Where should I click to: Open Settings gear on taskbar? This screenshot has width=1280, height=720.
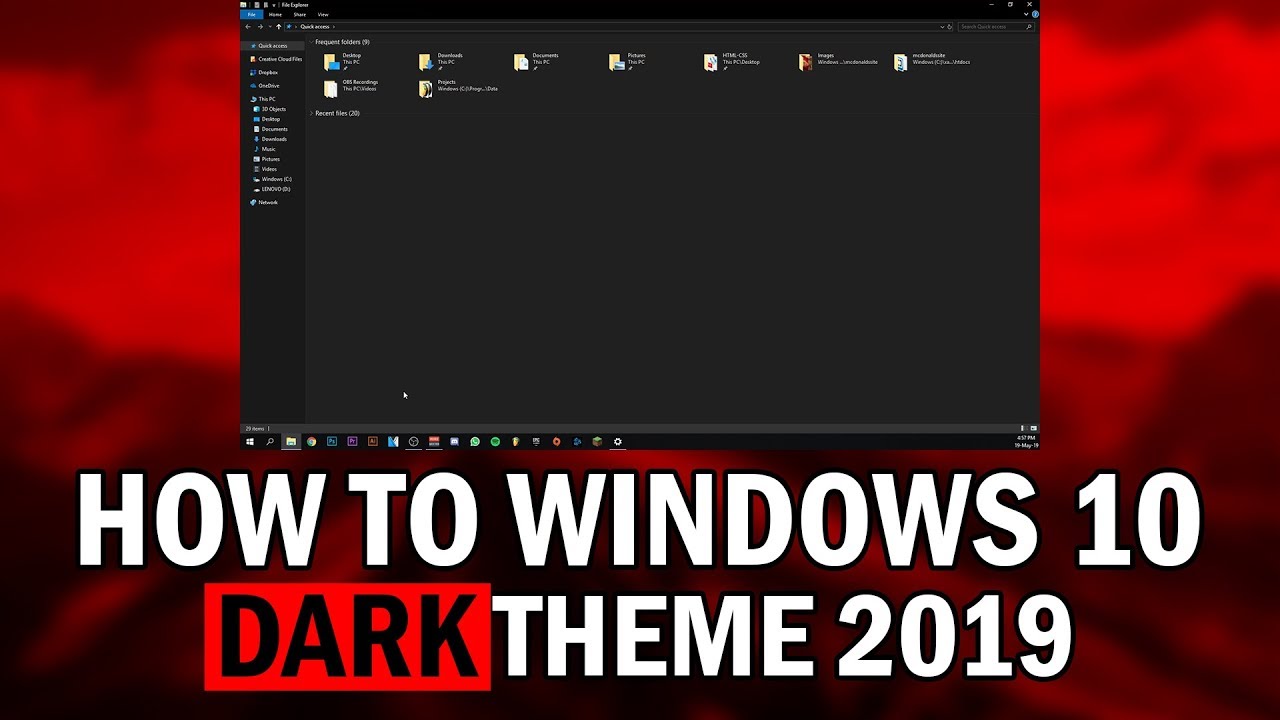tap(618, 441)
